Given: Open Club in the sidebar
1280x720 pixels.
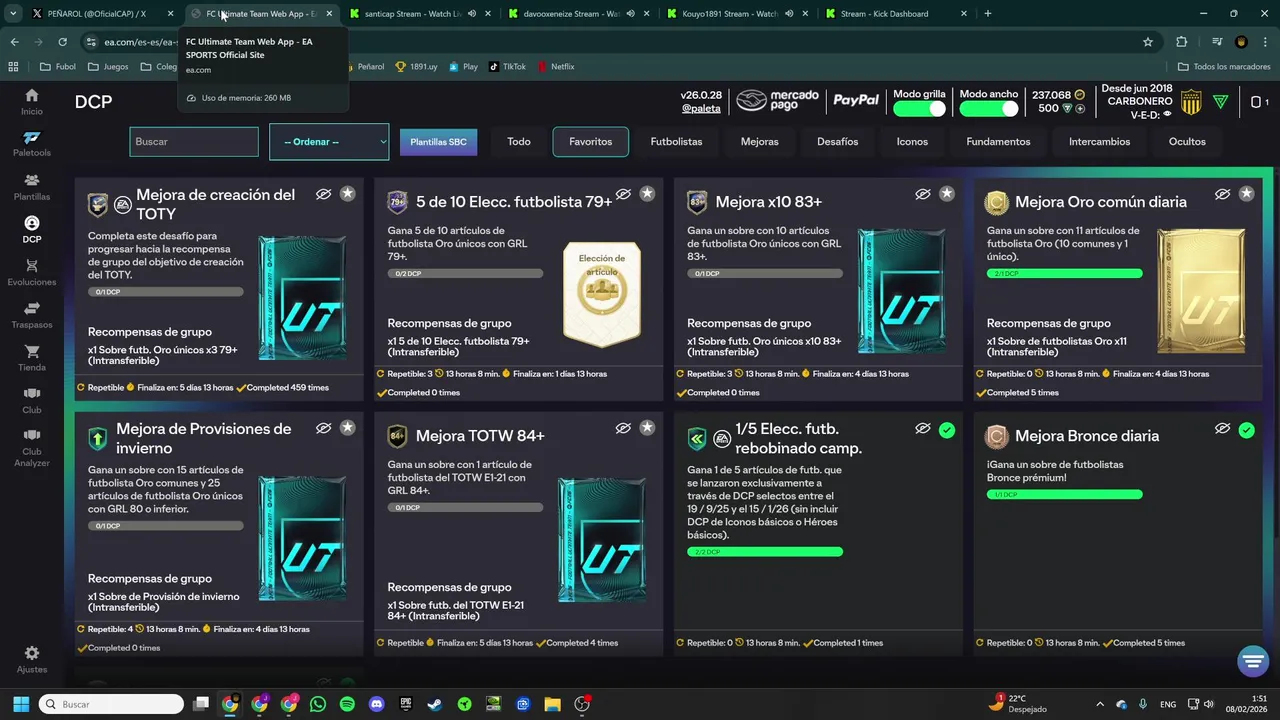Looking at the screenshot, I should click(32, 400).
